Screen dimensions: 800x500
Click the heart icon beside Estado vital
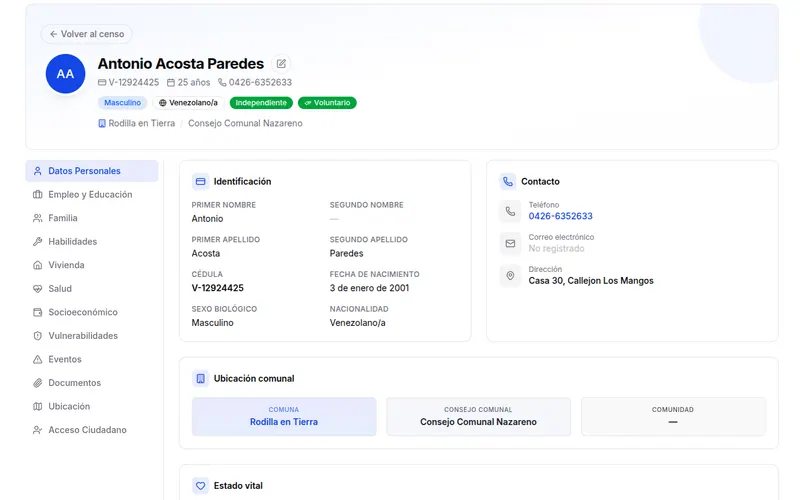[x=201, y=486]
